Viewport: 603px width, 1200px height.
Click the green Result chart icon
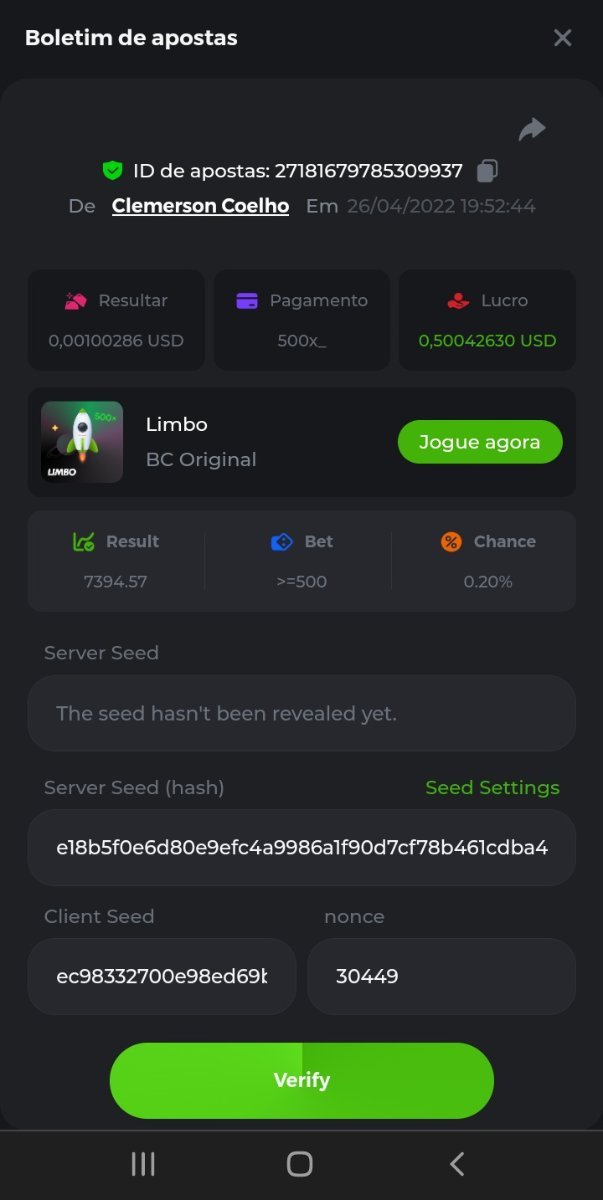pyautogui.click(x=84, y=542)
